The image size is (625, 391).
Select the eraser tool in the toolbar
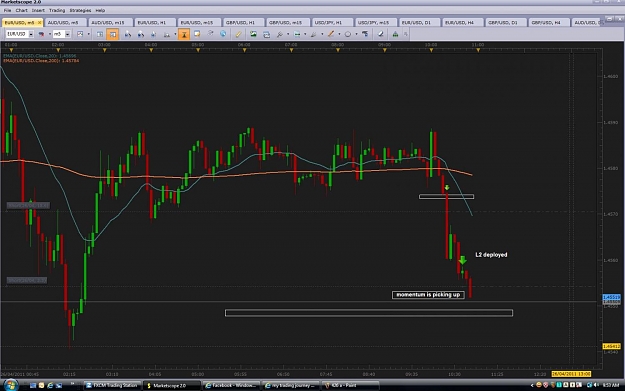pyautogui.click(x=381, y=34)
